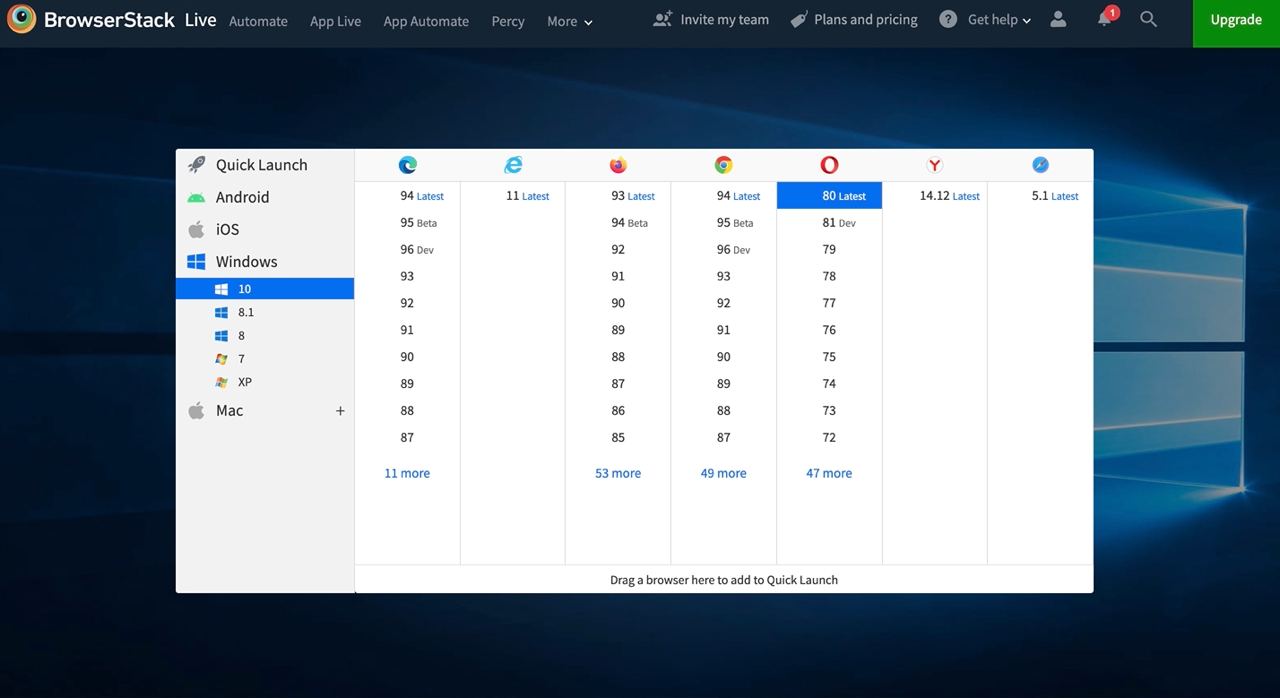1280x698 pixels.
Task: Click the BrowserStack logo icon
Action: 21,19
